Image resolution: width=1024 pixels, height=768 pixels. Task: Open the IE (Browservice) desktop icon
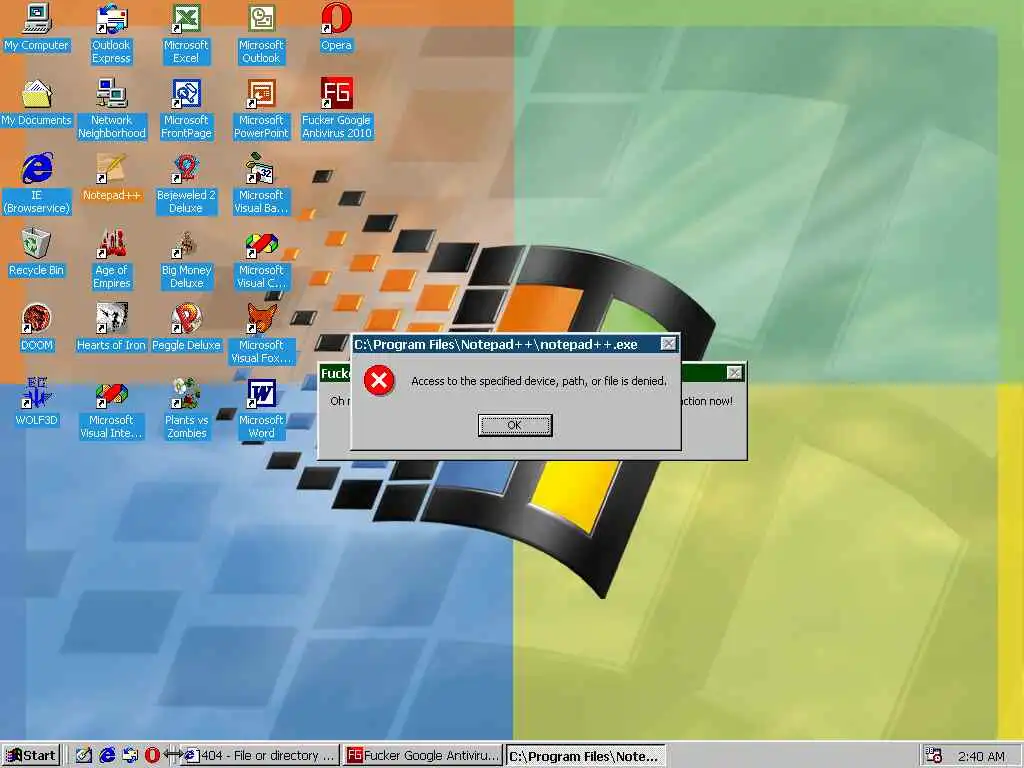tap(37, 184)
